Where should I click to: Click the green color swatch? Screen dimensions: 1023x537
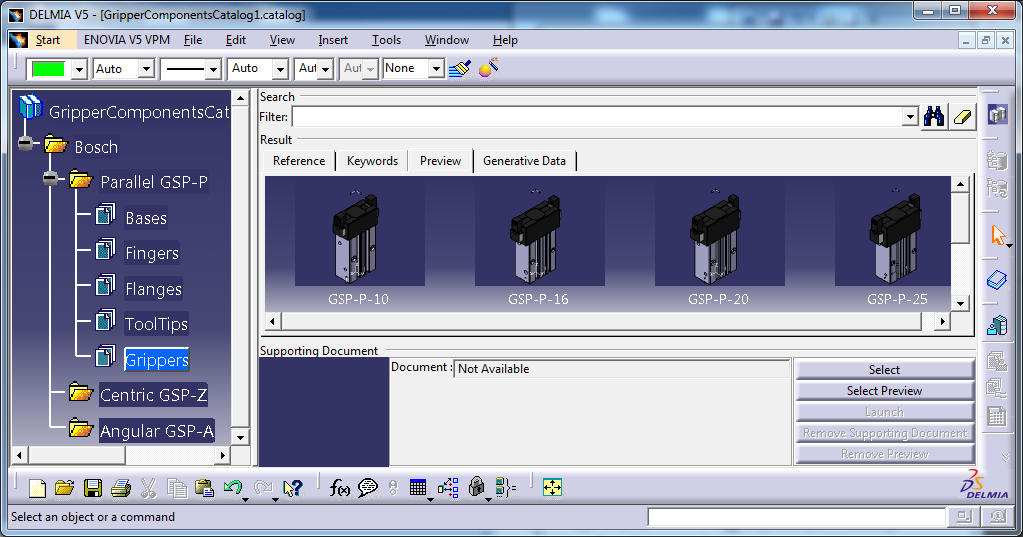[x=48, y=69]
